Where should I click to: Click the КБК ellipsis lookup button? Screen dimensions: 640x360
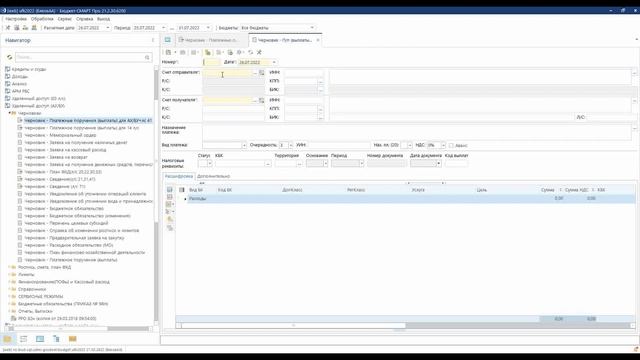pos(268,164)
